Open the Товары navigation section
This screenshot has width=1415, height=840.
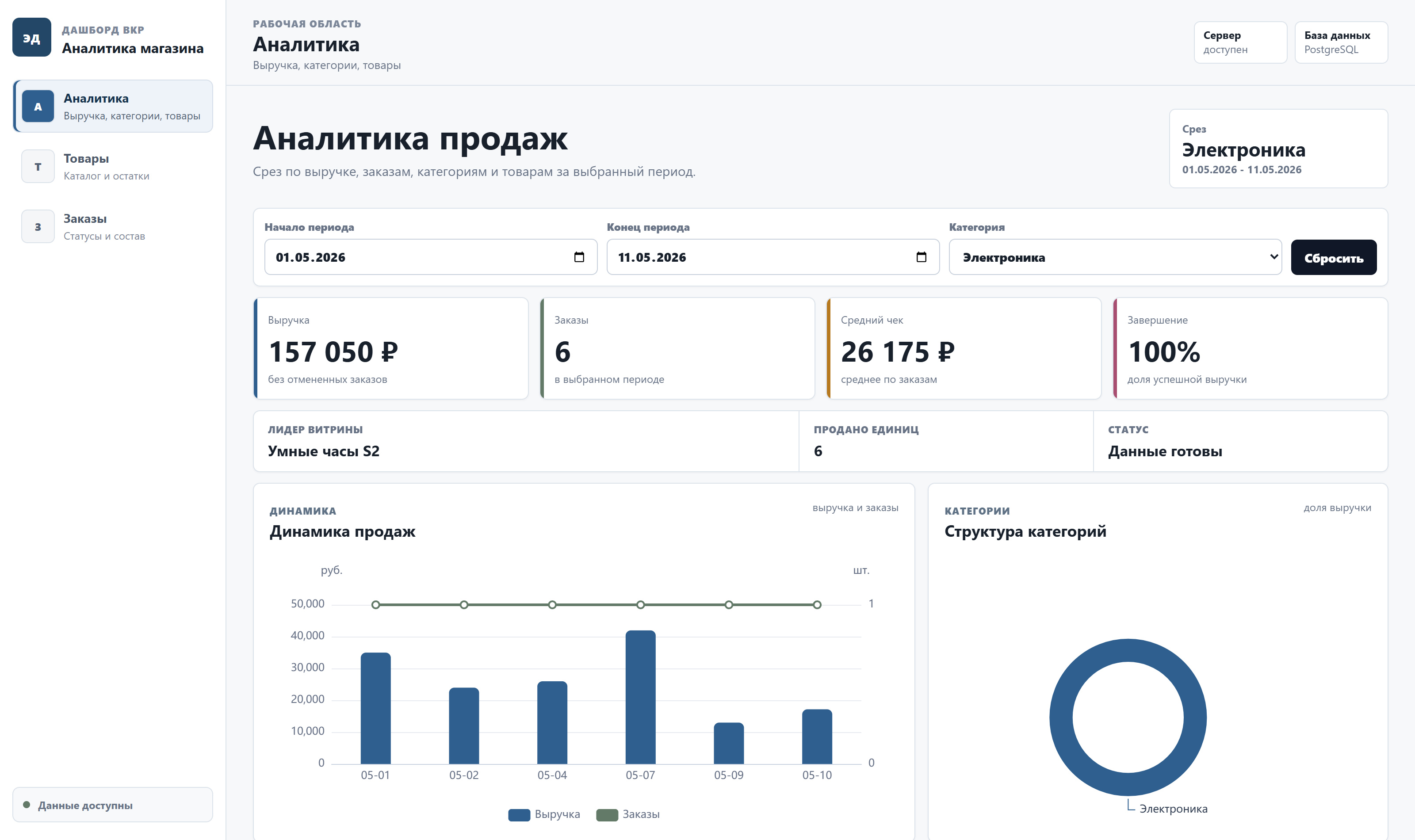tap(113, 166)
